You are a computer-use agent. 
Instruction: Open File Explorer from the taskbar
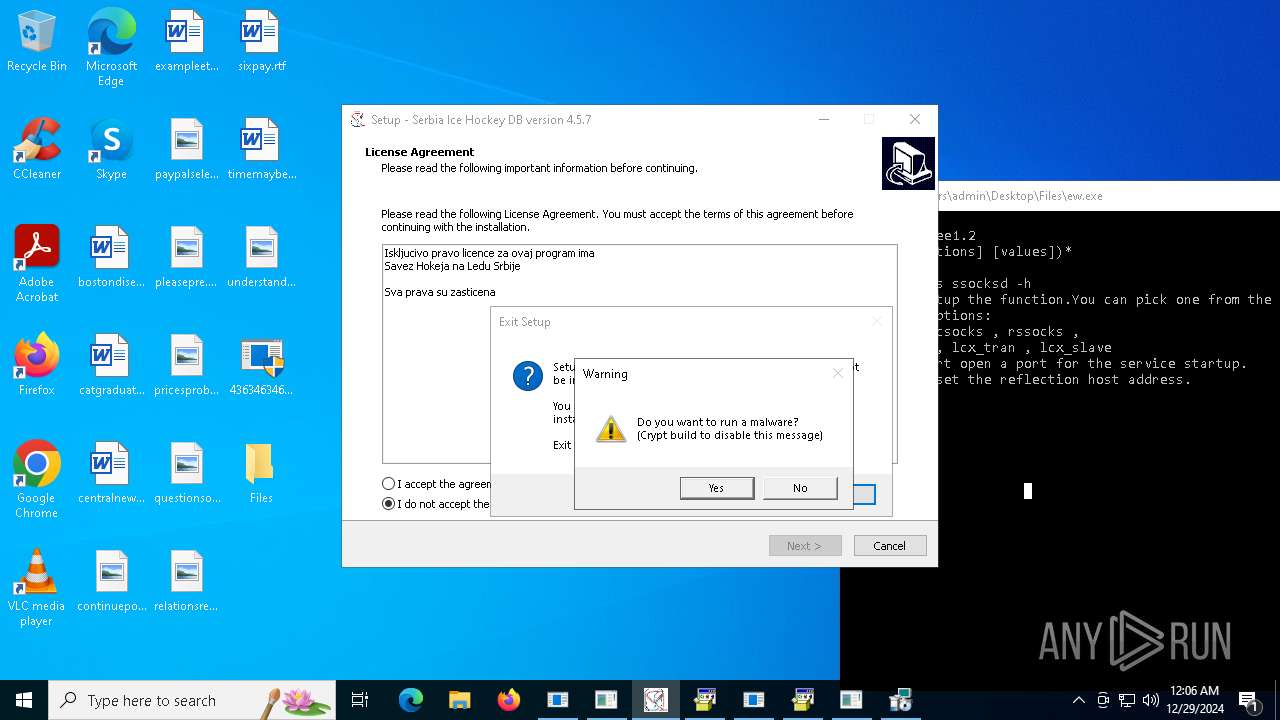coord(459,700)
